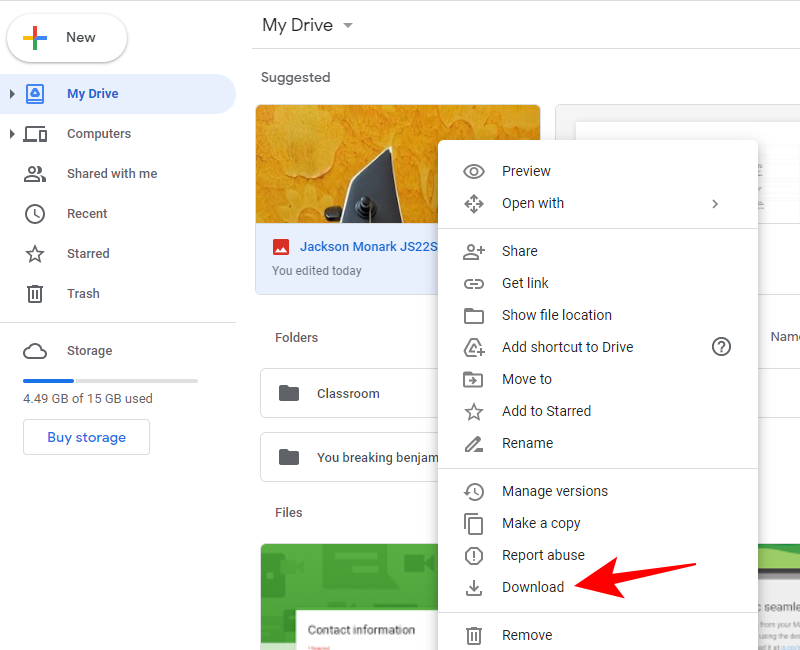This screenshot has height=650, width=800.
Task: Click the Buy storage button
Action: click(x=86, y=437)
